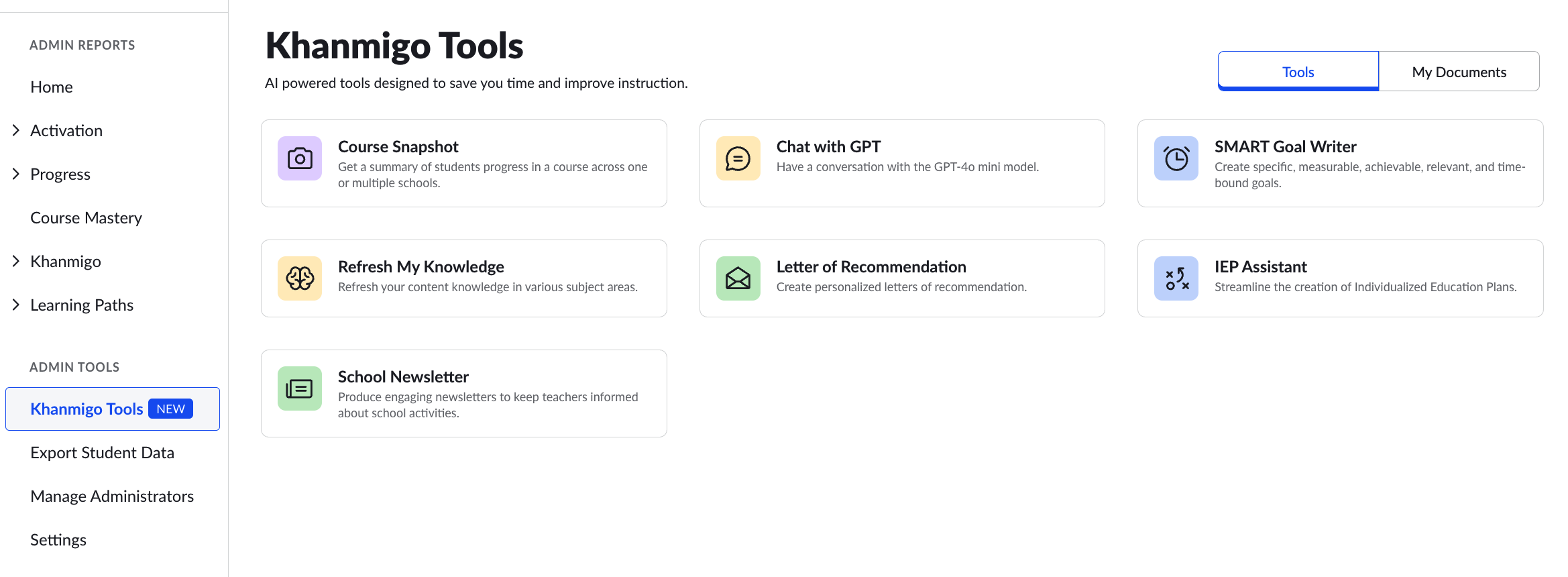This screenshot has width=1568, height=577.
Task: Switch to the My Documents tab
Action: (x=1459, y=71)
